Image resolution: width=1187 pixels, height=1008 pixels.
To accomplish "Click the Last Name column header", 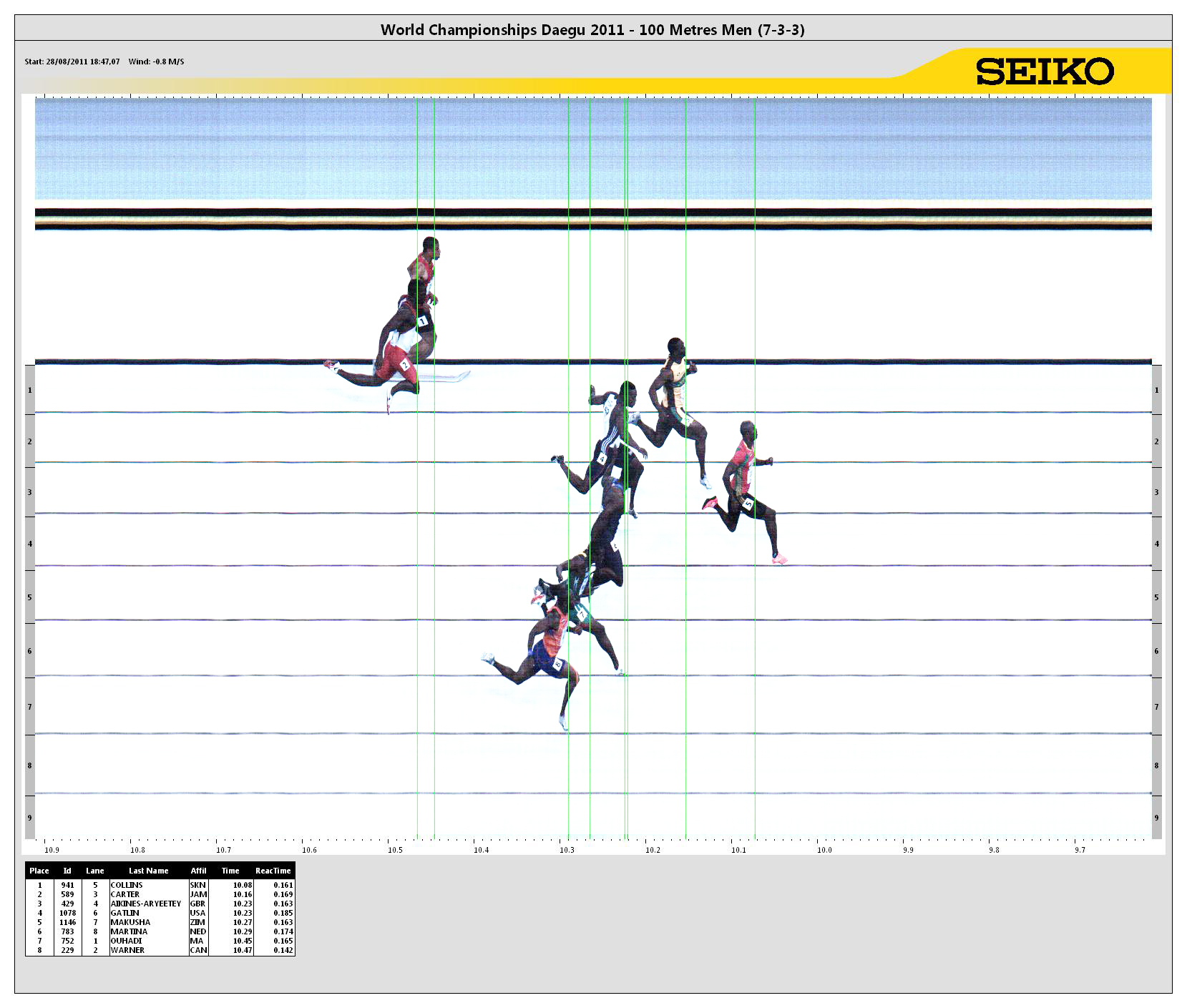I will pos(148,871).
